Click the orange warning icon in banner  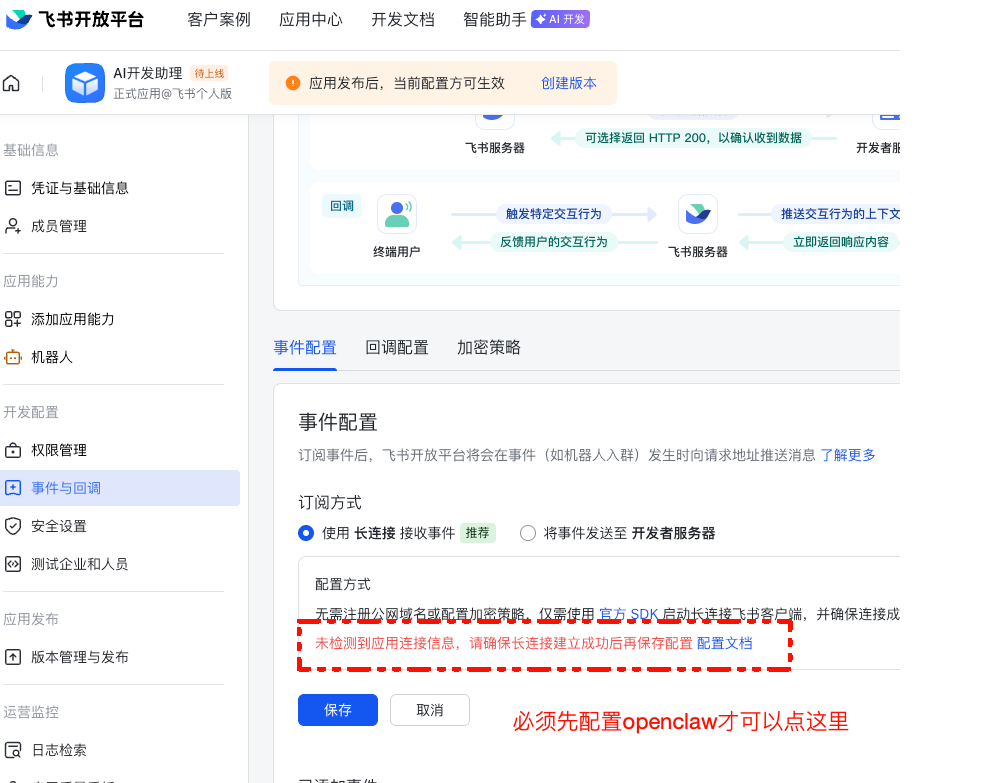293,83
